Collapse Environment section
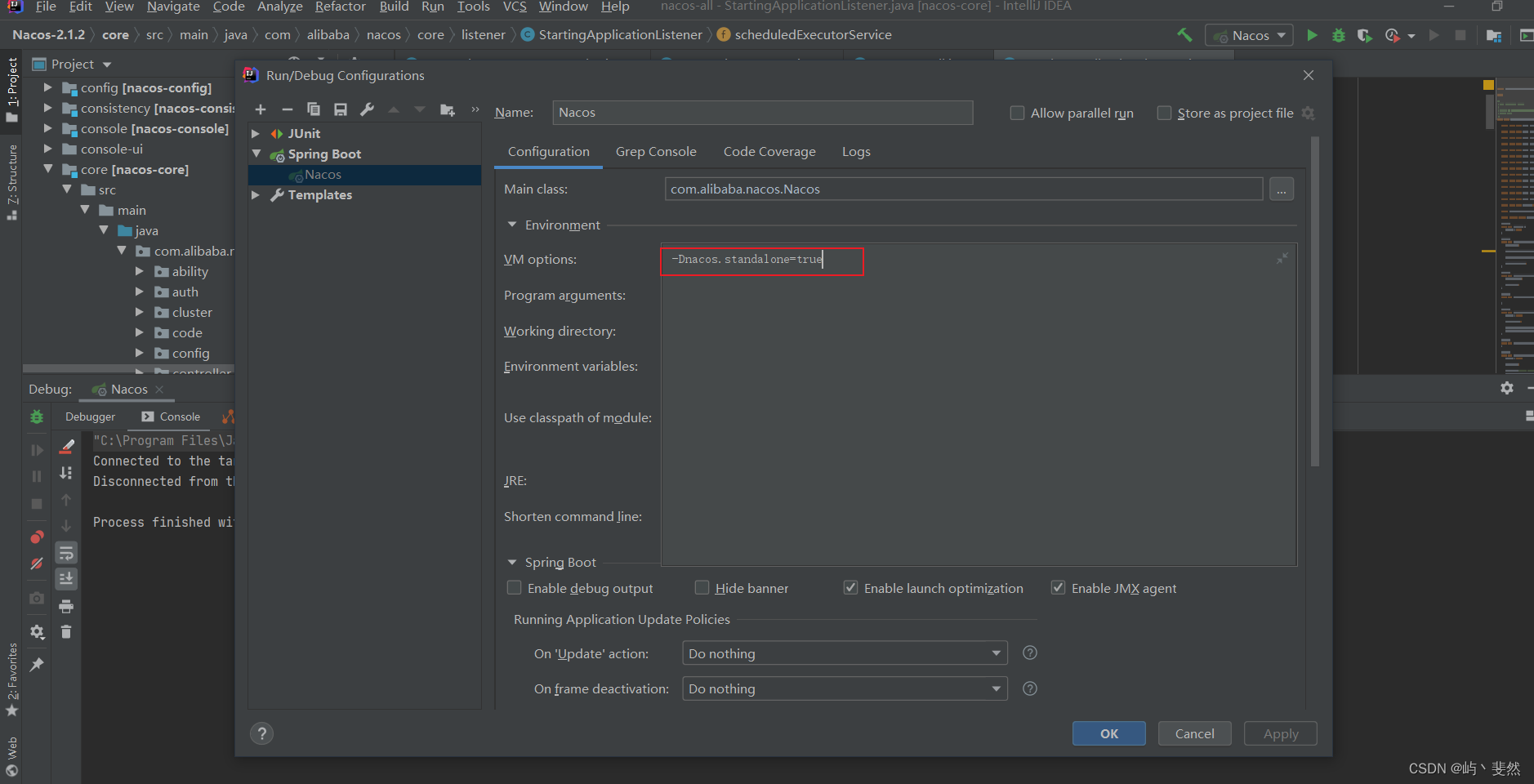Image resolution: width=1534 pixels, height=784 pixels. click(512, 225)
